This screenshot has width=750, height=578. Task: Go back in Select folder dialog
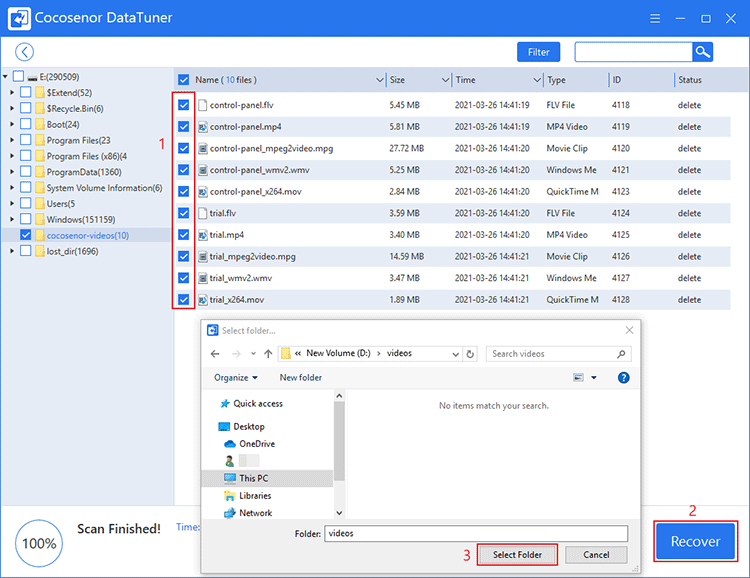[x=215, y=354]
